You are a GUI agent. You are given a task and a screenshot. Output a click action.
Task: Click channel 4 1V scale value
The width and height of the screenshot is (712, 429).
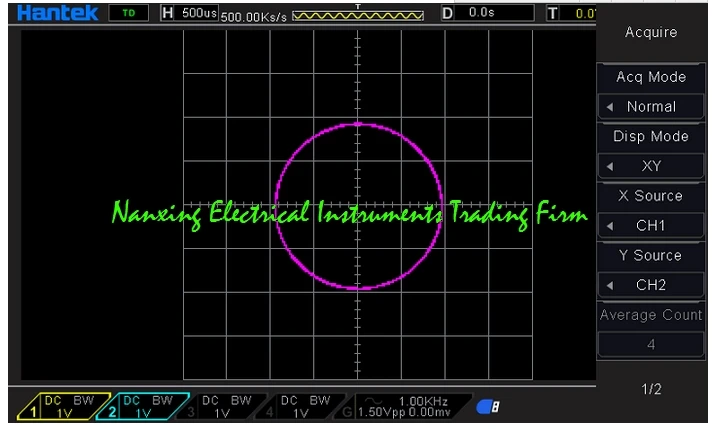coord(301,414)
